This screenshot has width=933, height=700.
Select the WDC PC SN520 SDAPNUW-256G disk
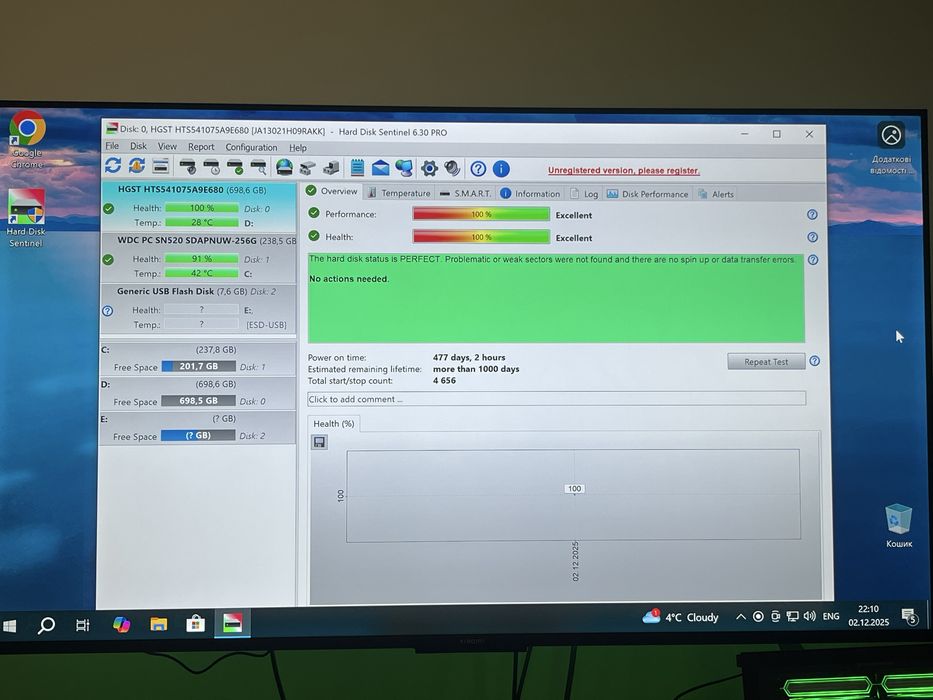click(199, 257)
